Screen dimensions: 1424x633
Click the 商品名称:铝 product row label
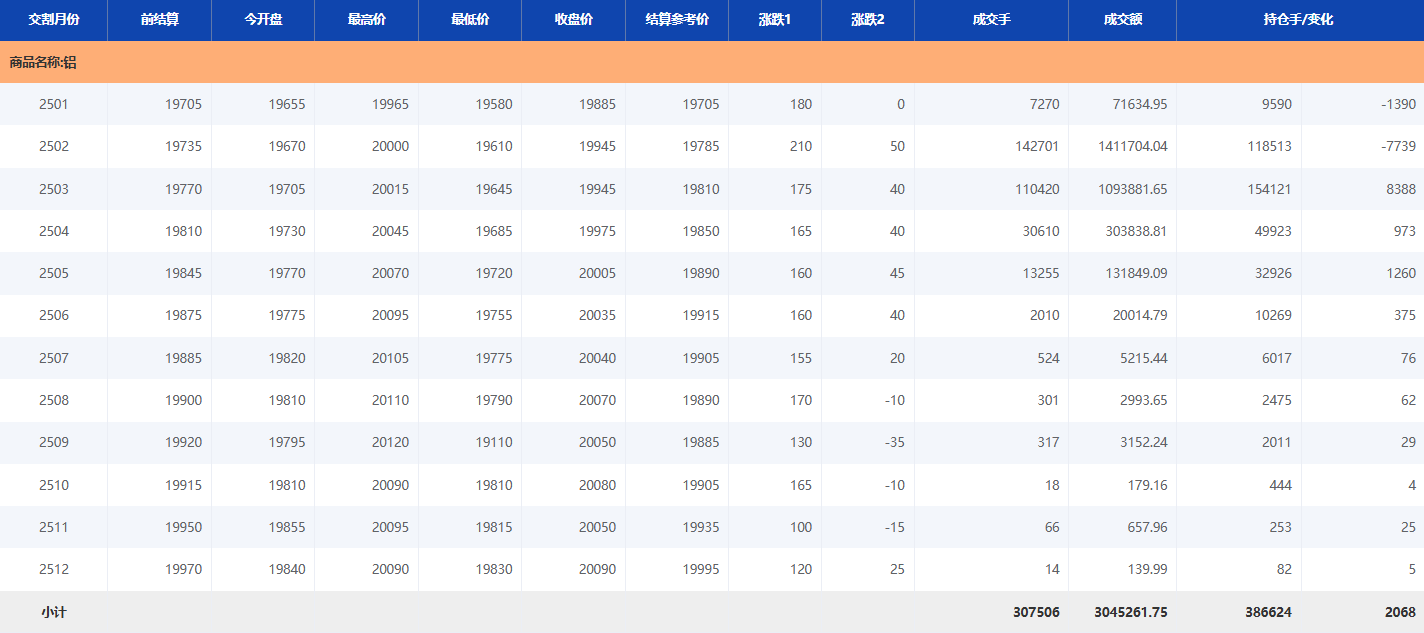coord(43,62)
